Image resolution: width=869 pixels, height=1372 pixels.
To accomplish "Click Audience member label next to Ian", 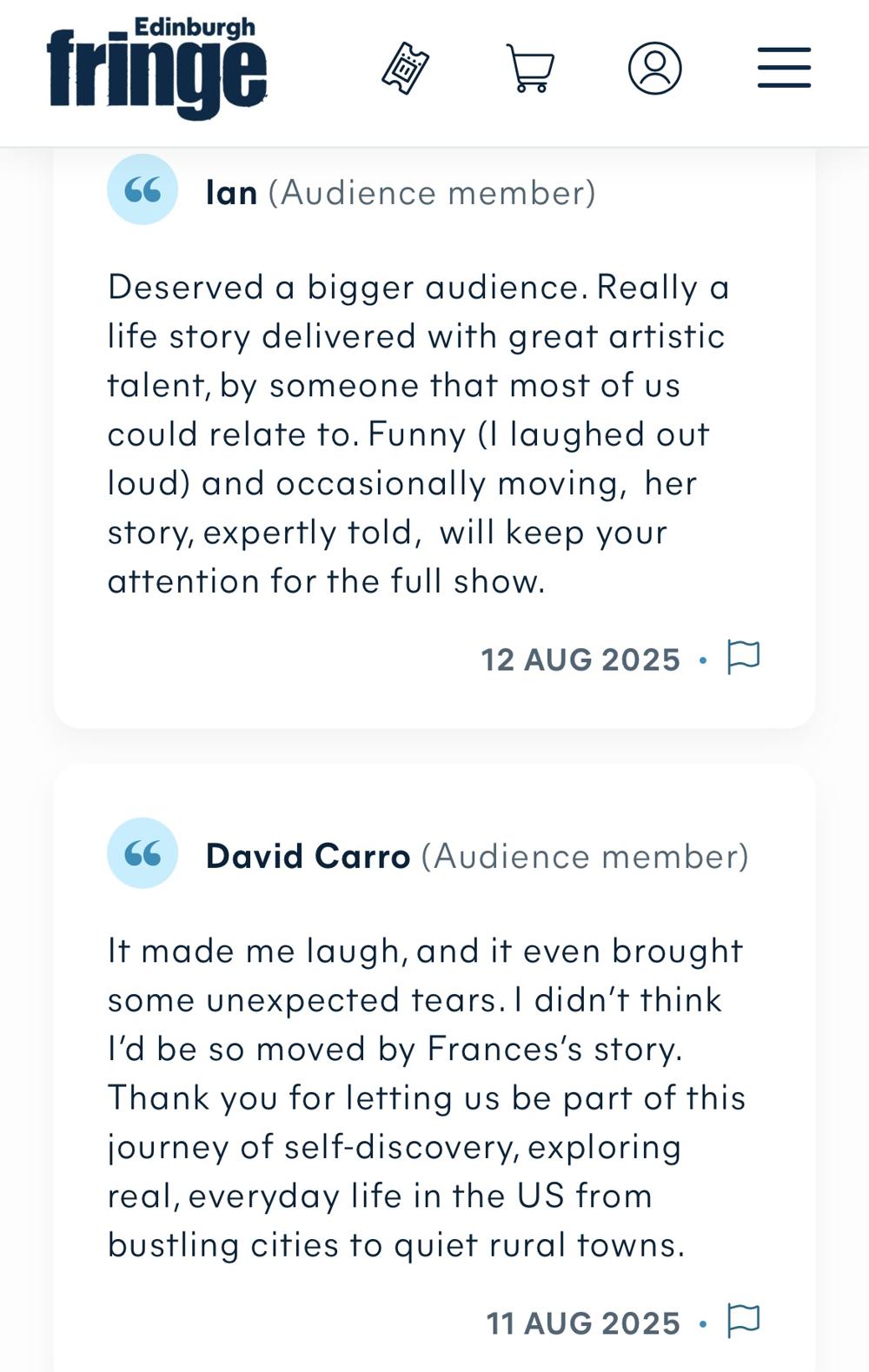I will pos(432,193).
